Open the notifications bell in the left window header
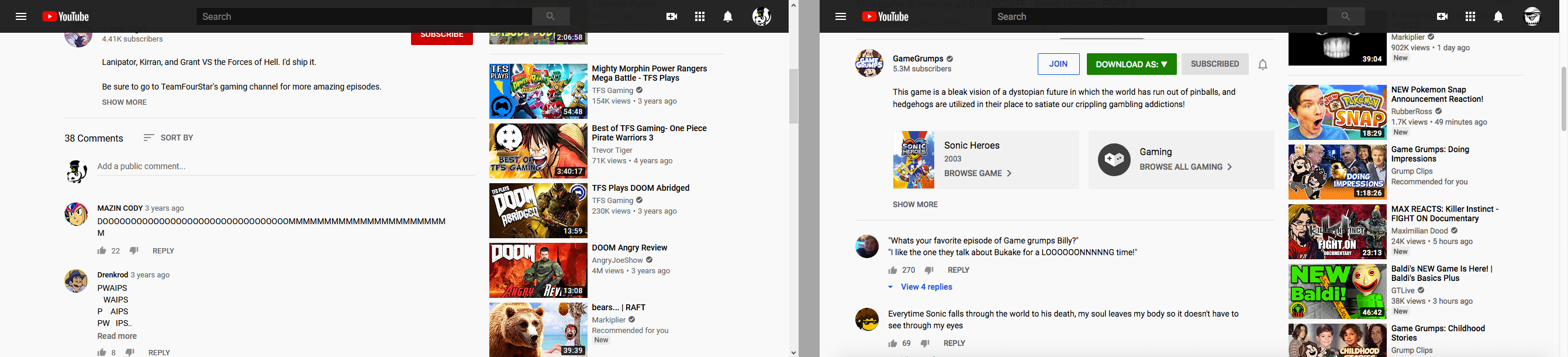The width and height of the screenshot is (1568, 357). tap(728, 16)
